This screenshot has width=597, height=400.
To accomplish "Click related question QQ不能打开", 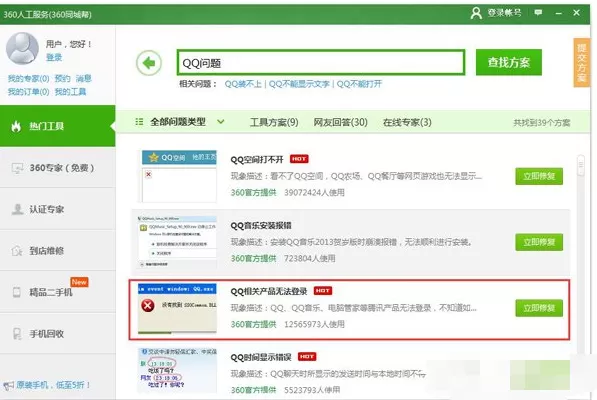I will (x=359, y=84).
